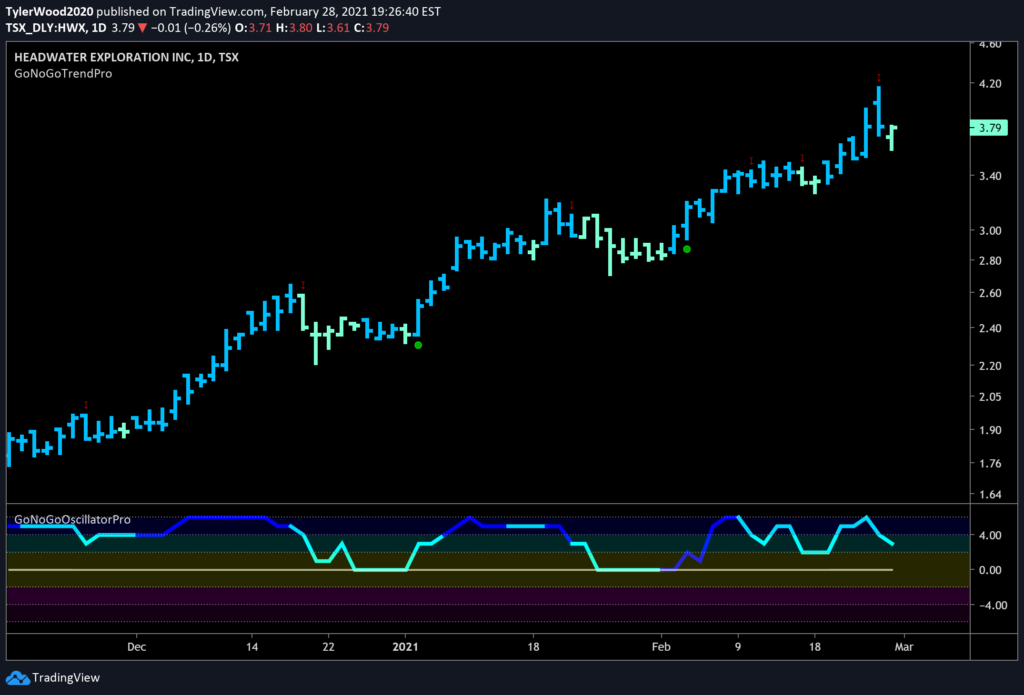Click the 22 date label on time axis
Image resolution: width=1024 pixels, height=695 pixels.
click(328, 647)
